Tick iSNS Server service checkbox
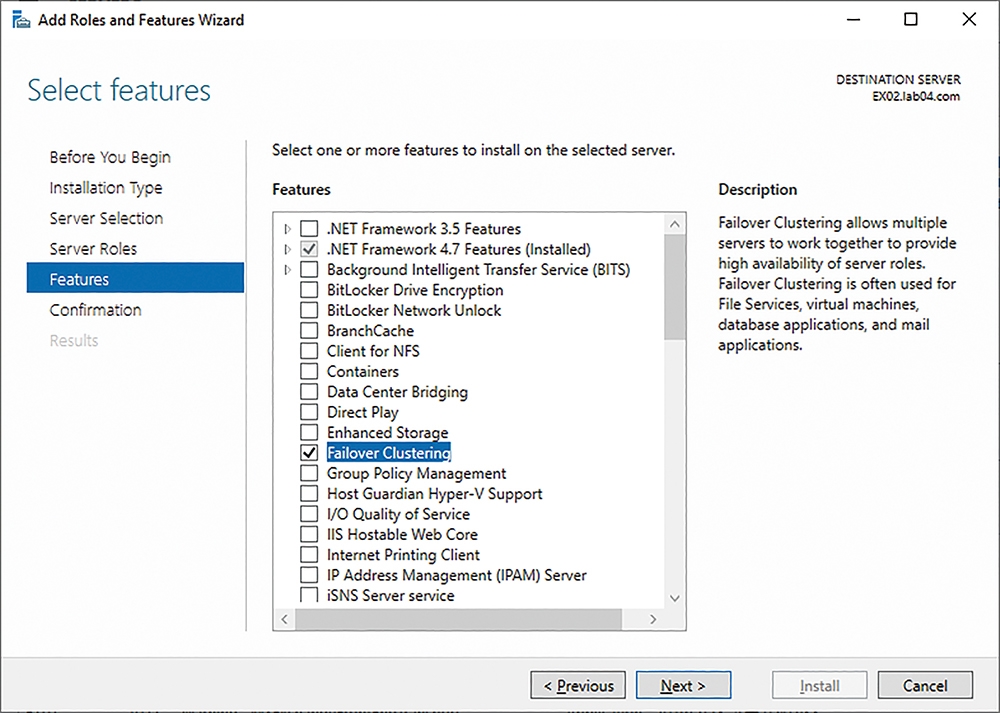The height and width of the screenshot is (713, 1000). click(x=309, y=595)
